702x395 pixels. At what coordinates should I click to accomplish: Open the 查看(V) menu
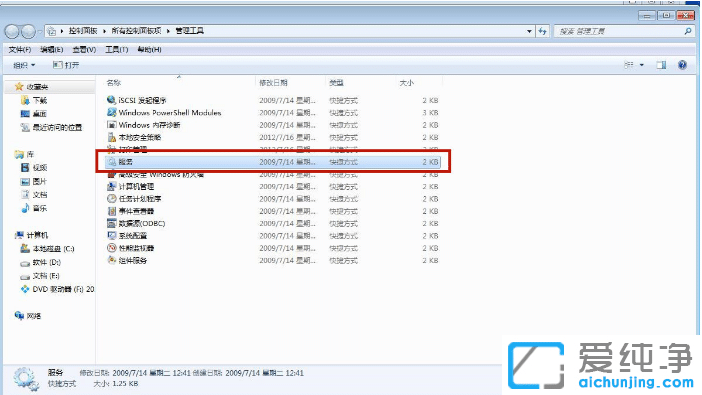85,50
